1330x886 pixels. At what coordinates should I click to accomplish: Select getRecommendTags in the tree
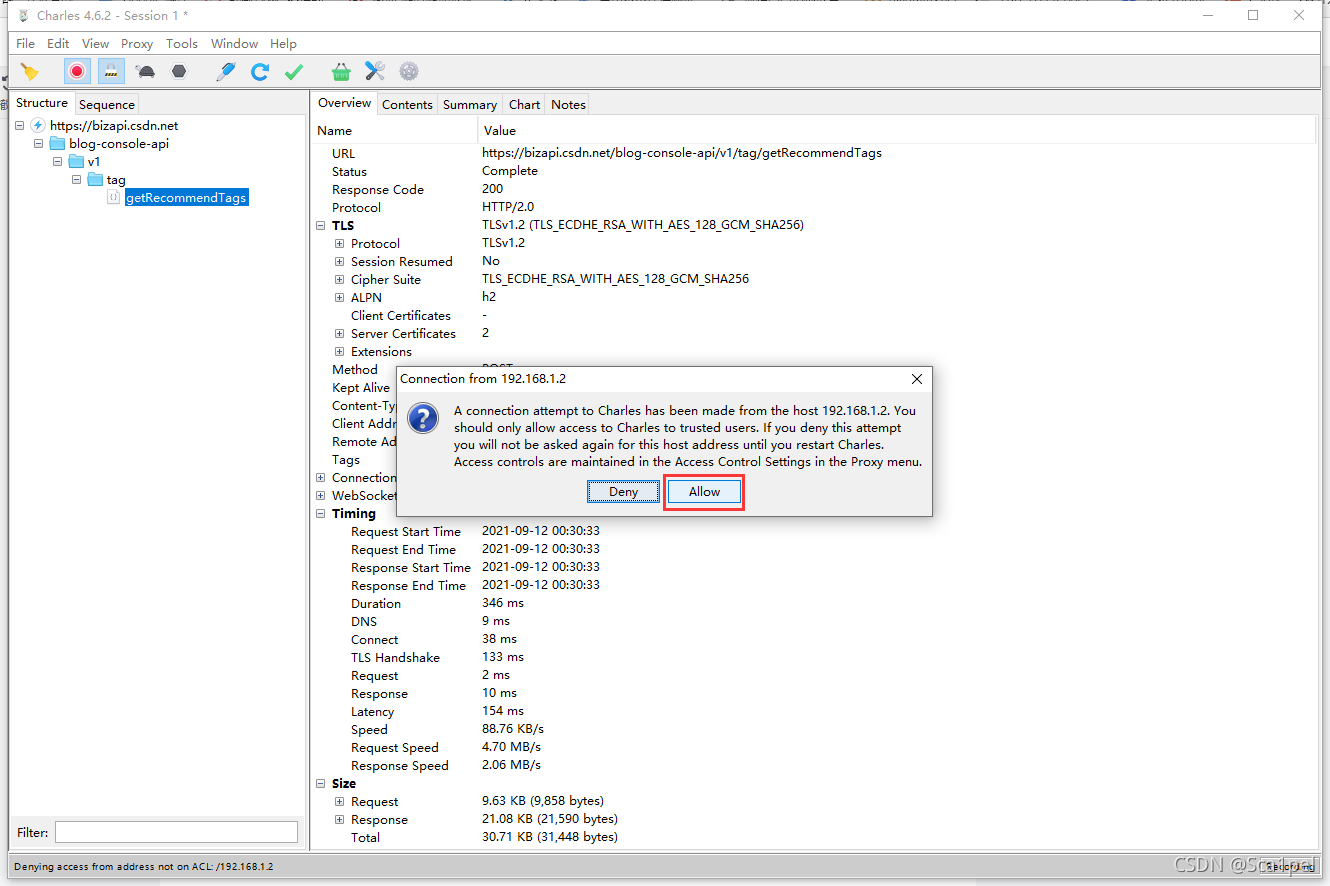(x=186, y=198)
